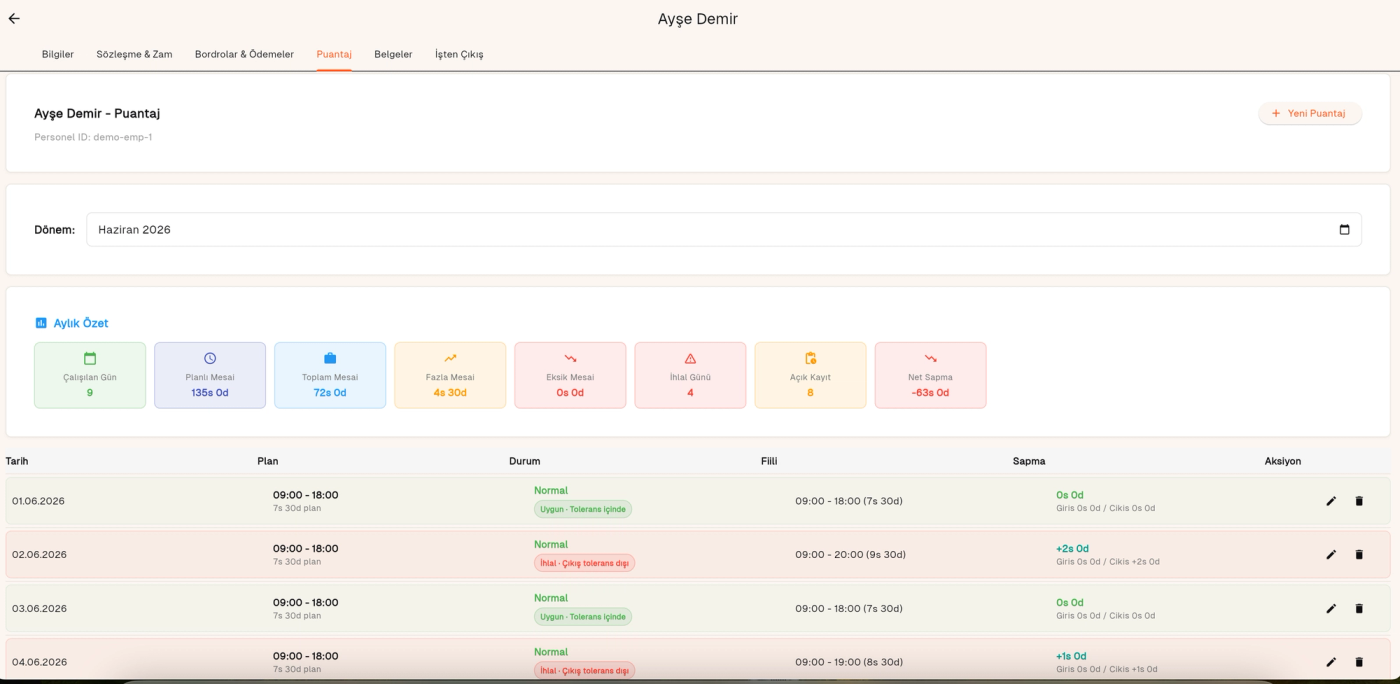
Task: Click the trending-down icon in Net Sapma card
Action: click(930, 358)
